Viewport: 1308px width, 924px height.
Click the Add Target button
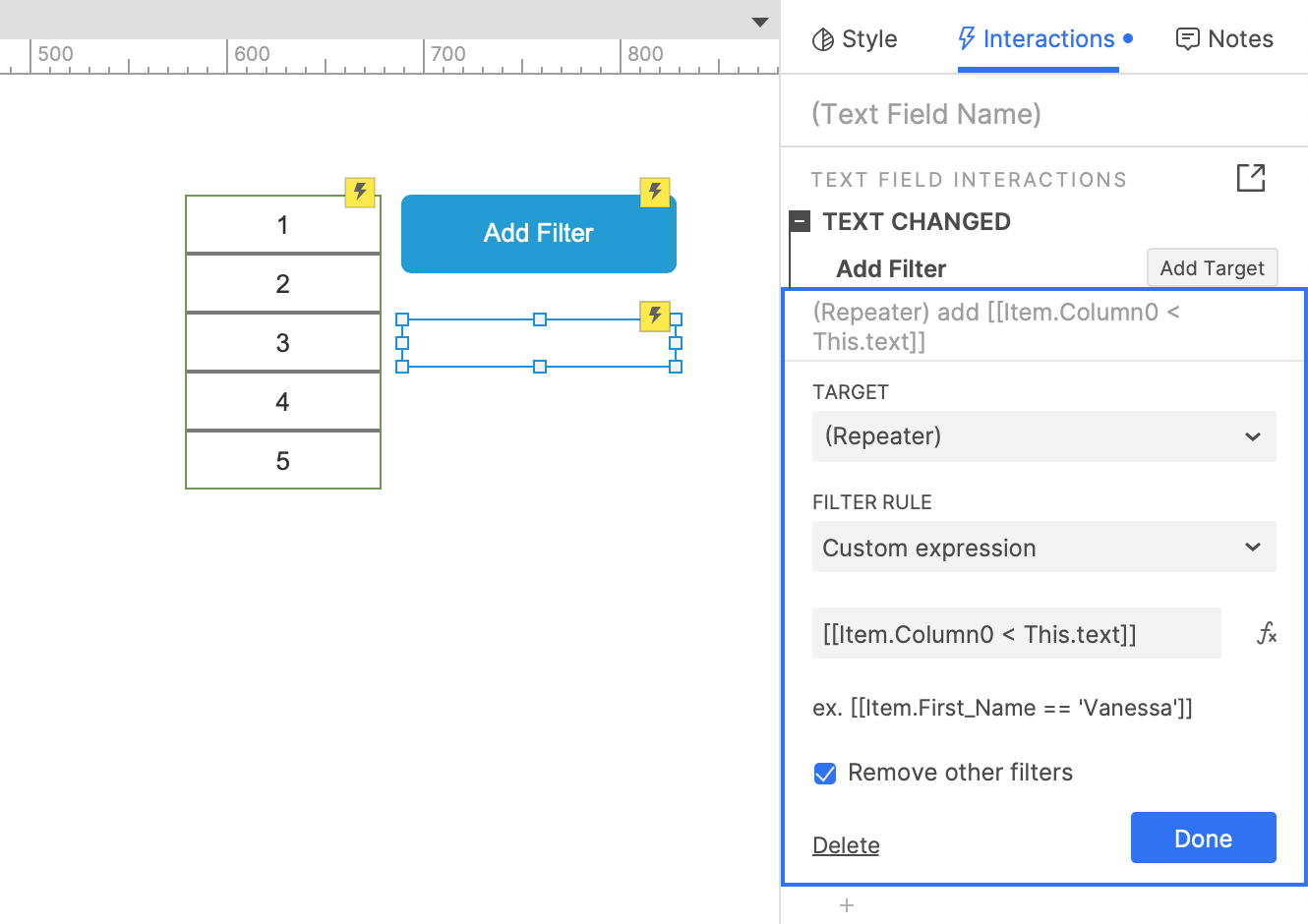(x=1212, y=268)
